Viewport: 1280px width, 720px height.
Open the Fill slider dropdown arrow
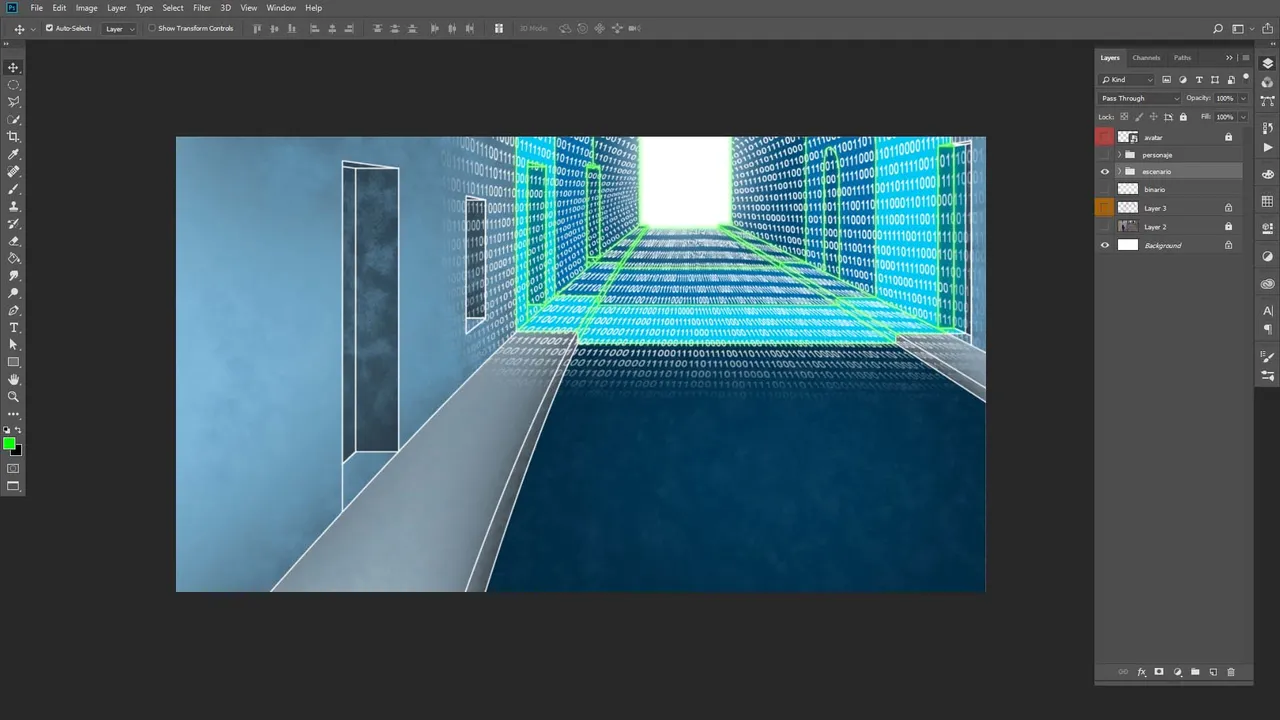1243,117
